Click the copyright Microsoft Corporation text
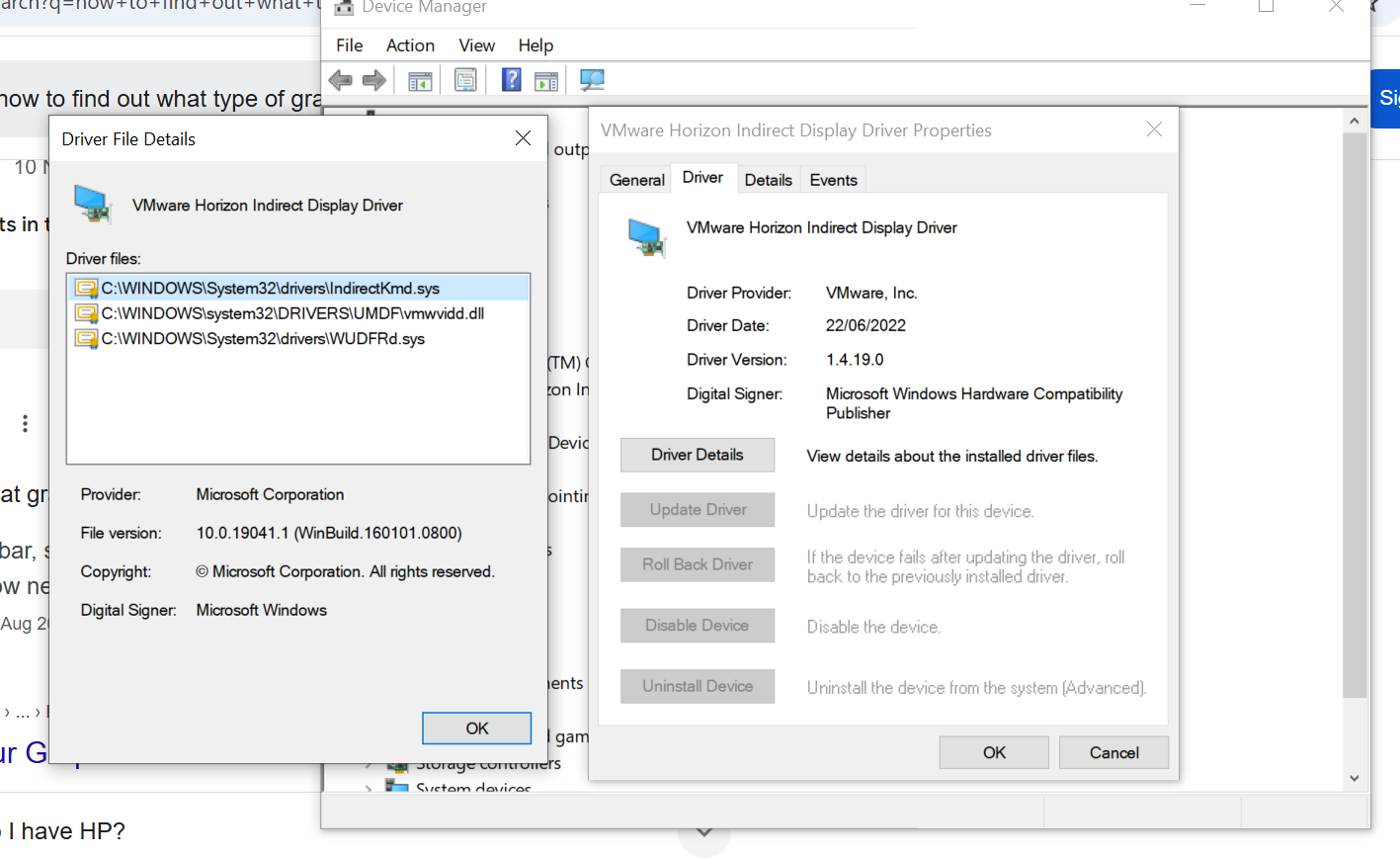 pyautogui.click(x=345, y=571)
